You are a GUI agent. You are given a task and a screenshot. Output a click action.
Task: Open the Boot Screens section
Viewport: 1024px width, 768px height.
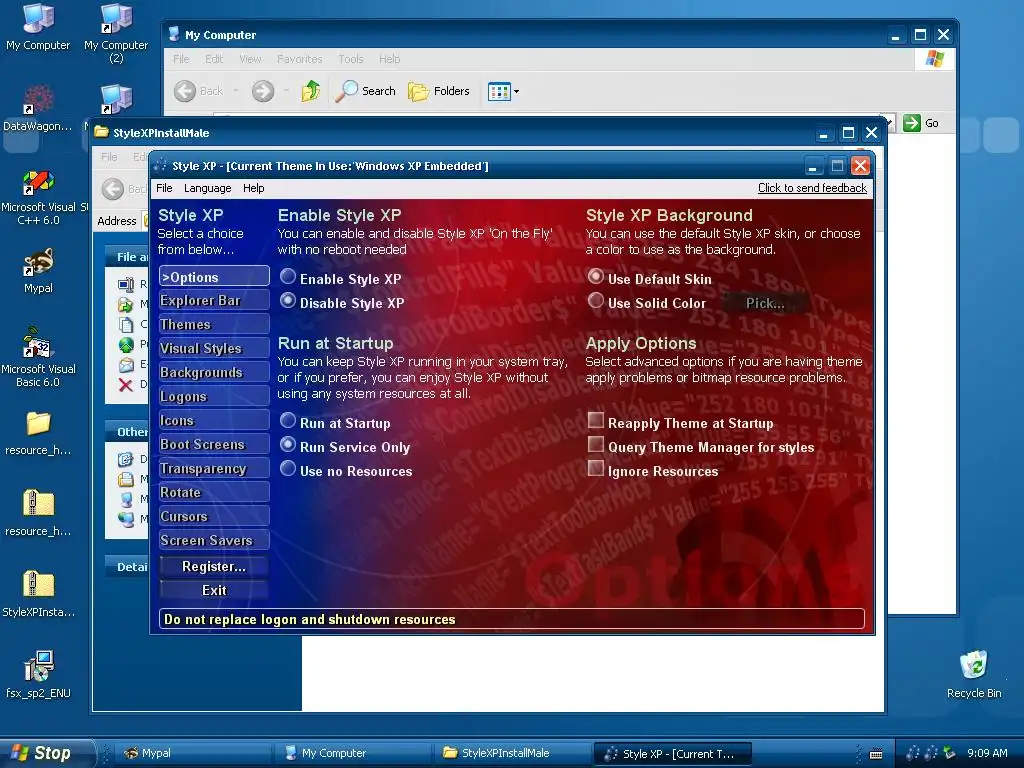click(x=214, y=445)
